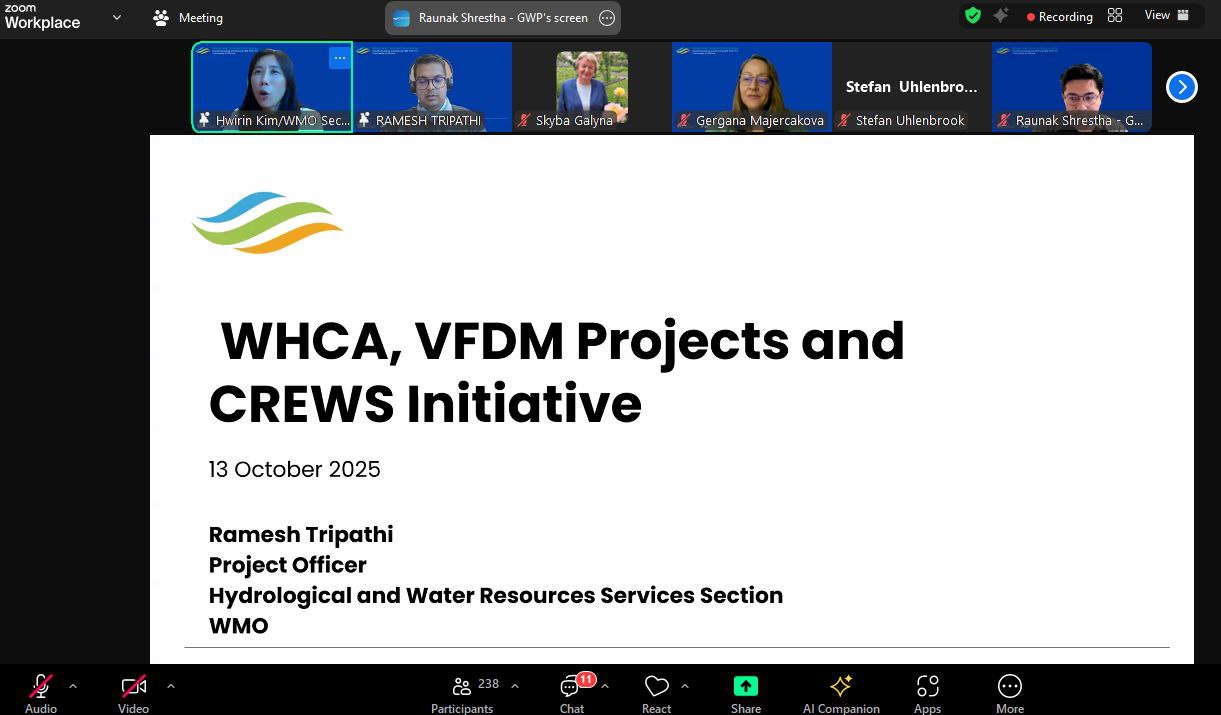This screenshot has height=715, width=1221.
Task: Start sharing with the Share button
Action: coord(745,693)
